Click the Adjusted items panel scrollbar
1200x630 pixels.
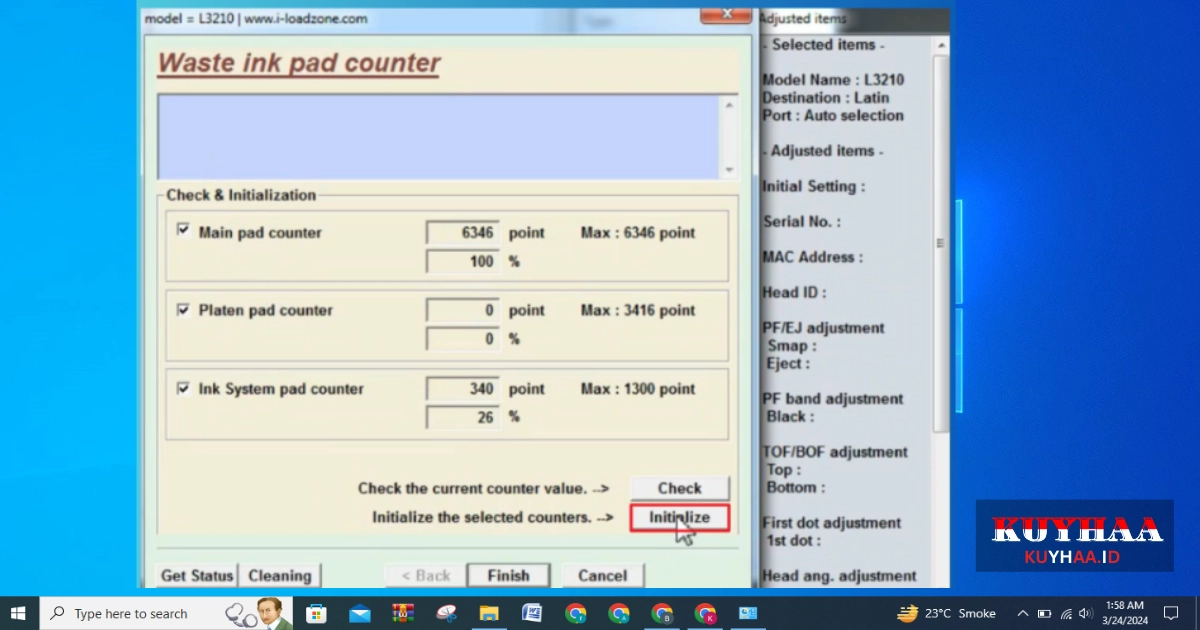(x=940, y=243)
